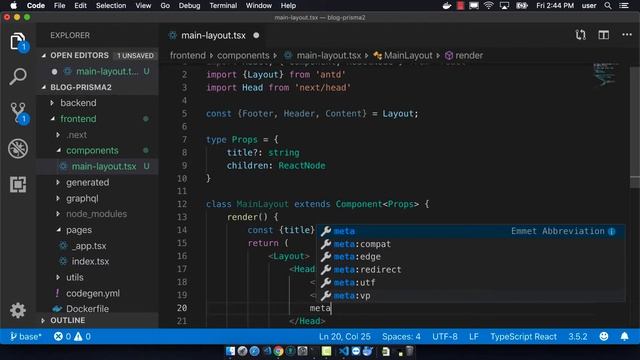
Task: Click the frontend breadcrumb segment
Action: click(188, 56)
